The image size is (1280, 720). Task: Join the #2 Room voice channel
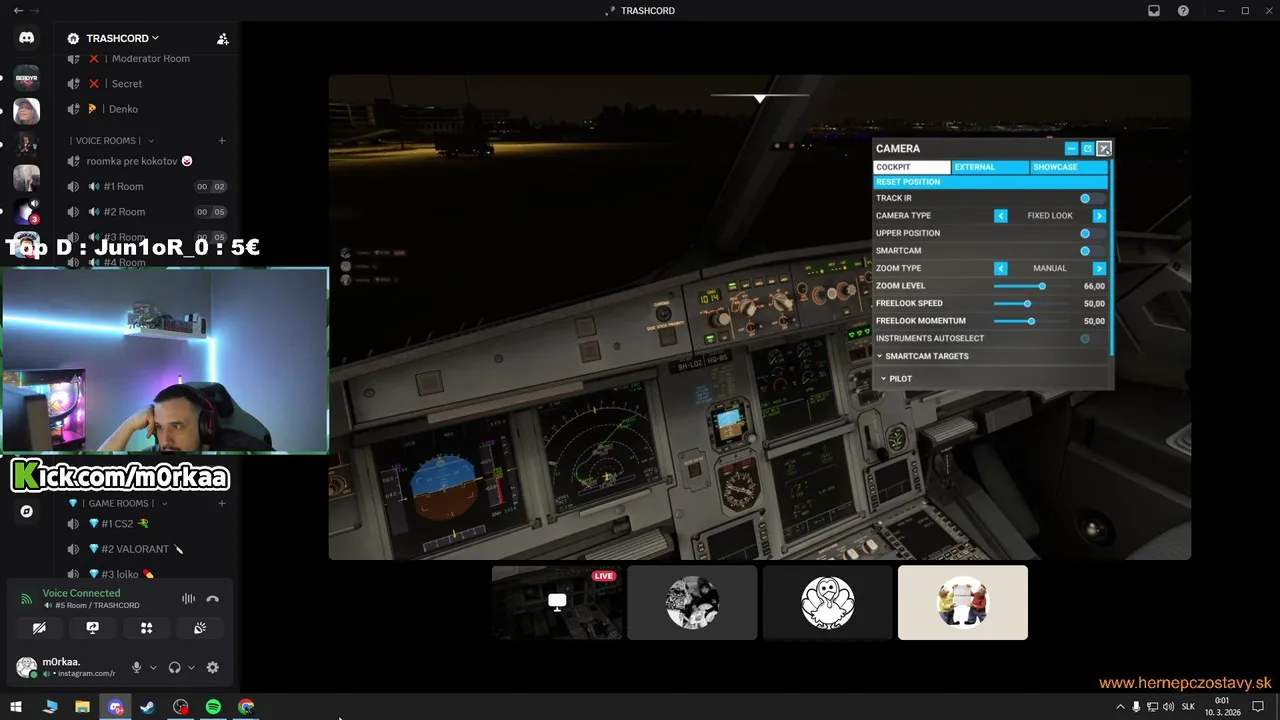point(147,212)
